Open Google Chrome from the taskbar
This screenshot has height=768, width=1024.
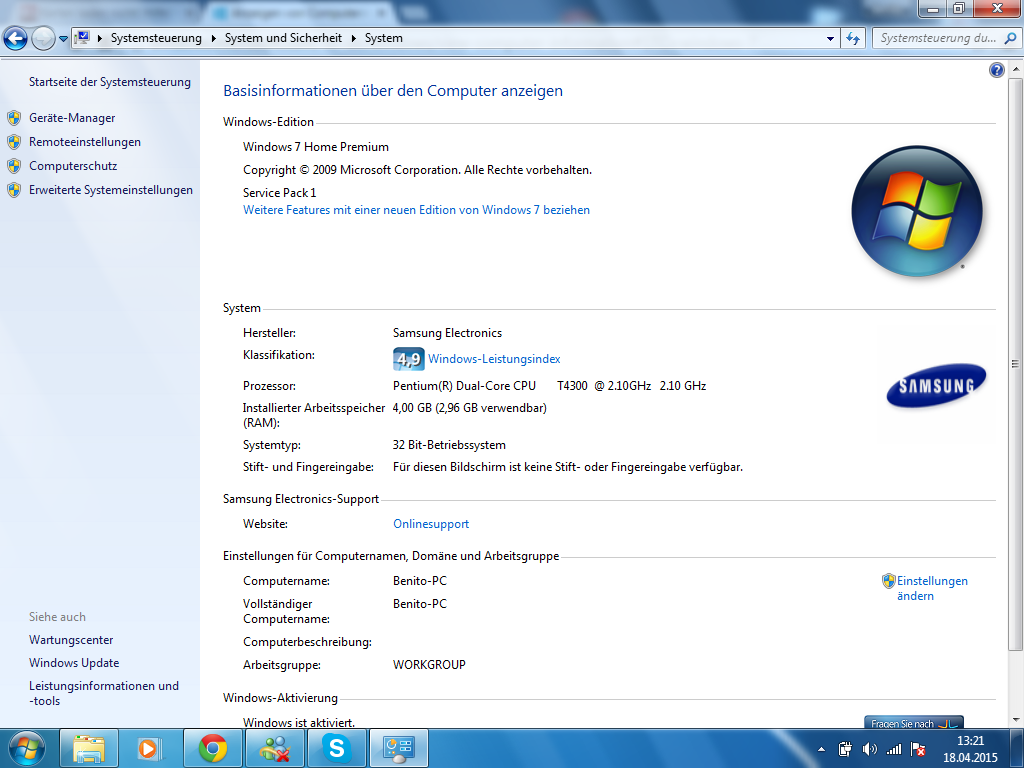213,748
